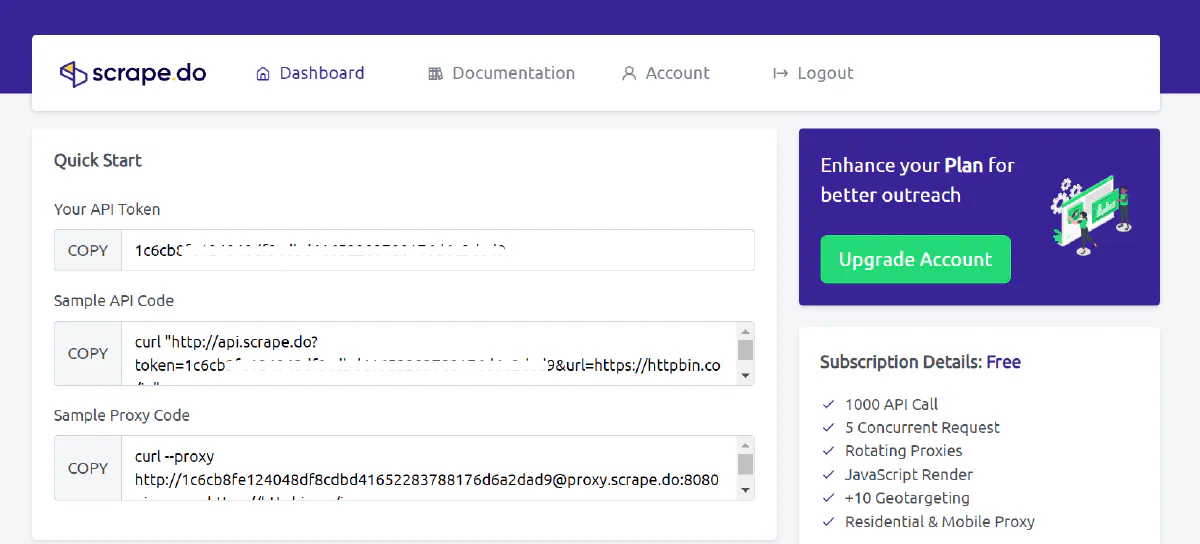Copy the Sample API Code
Image resolution: width=1200 pixels, height=544 pixels.
pos(88,353)
